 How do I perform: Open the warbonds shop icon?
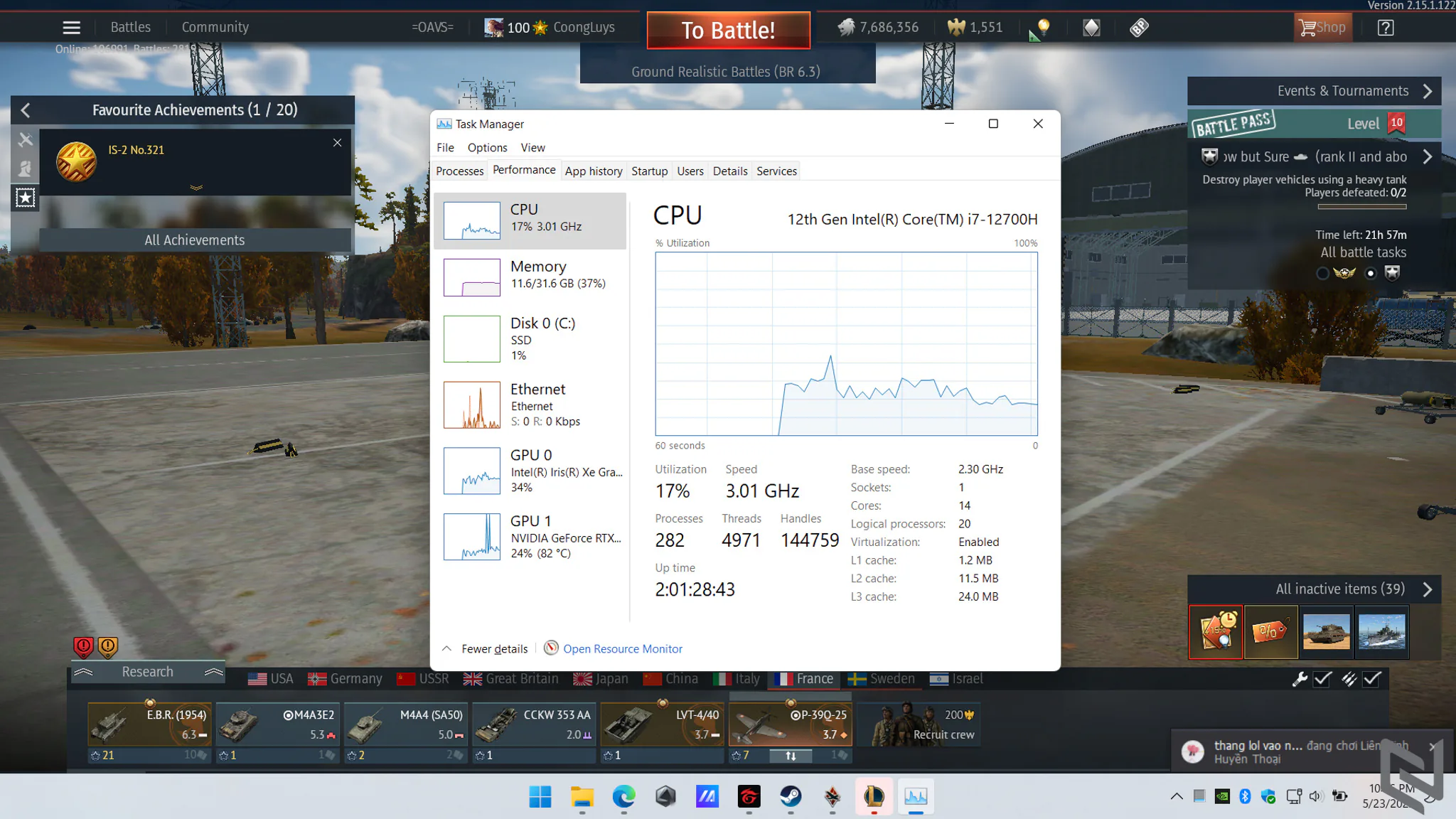[1091, 28]
